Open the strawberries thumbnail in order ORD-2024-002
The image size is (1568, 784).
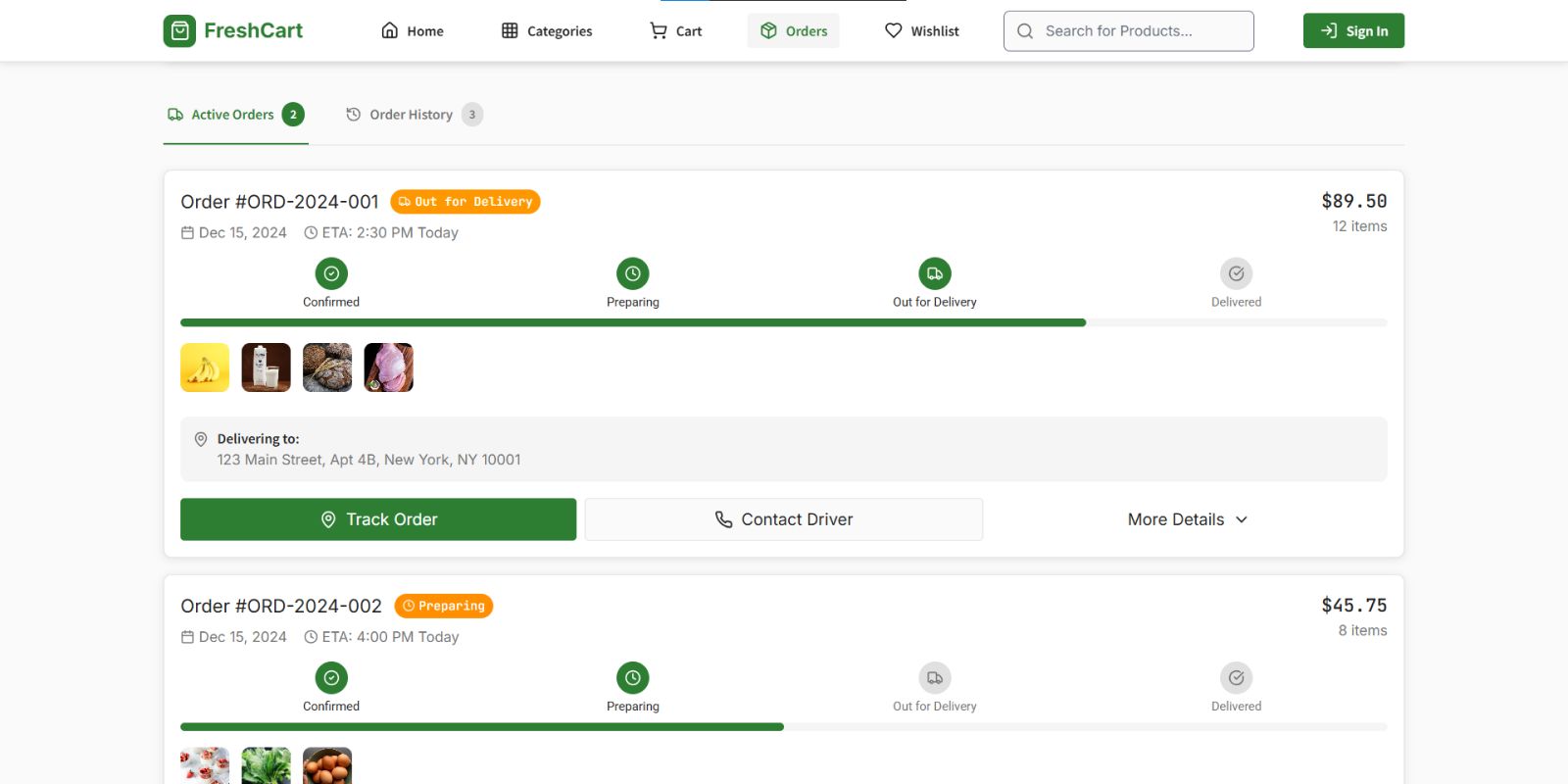pos(205,766)
